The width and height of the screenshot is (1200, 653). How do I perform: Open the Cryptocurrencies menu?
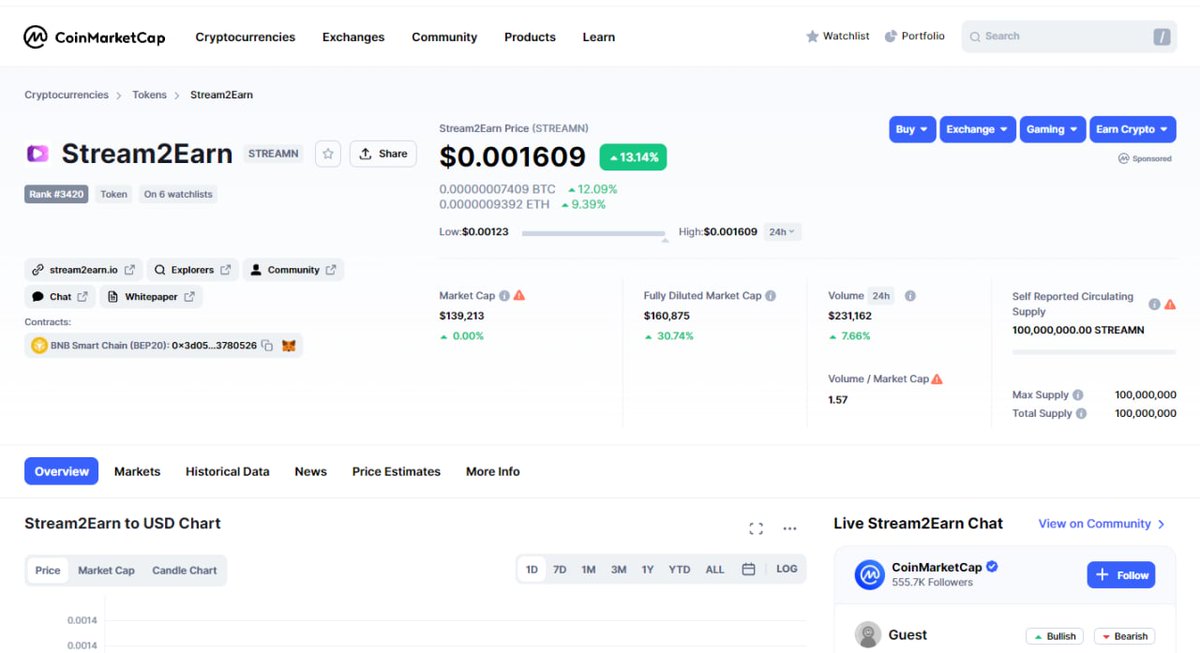click(245, 37)
